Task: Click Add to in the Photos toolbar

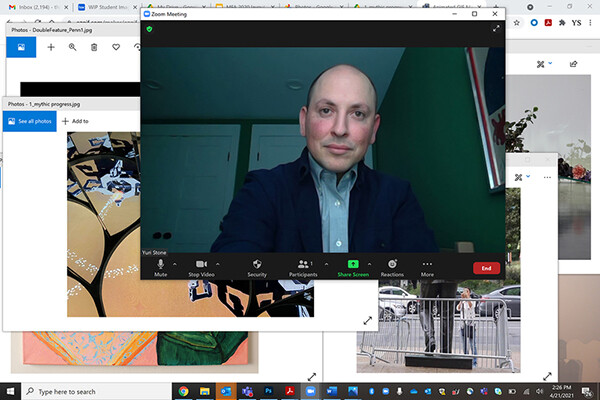Action: [75, 121]
